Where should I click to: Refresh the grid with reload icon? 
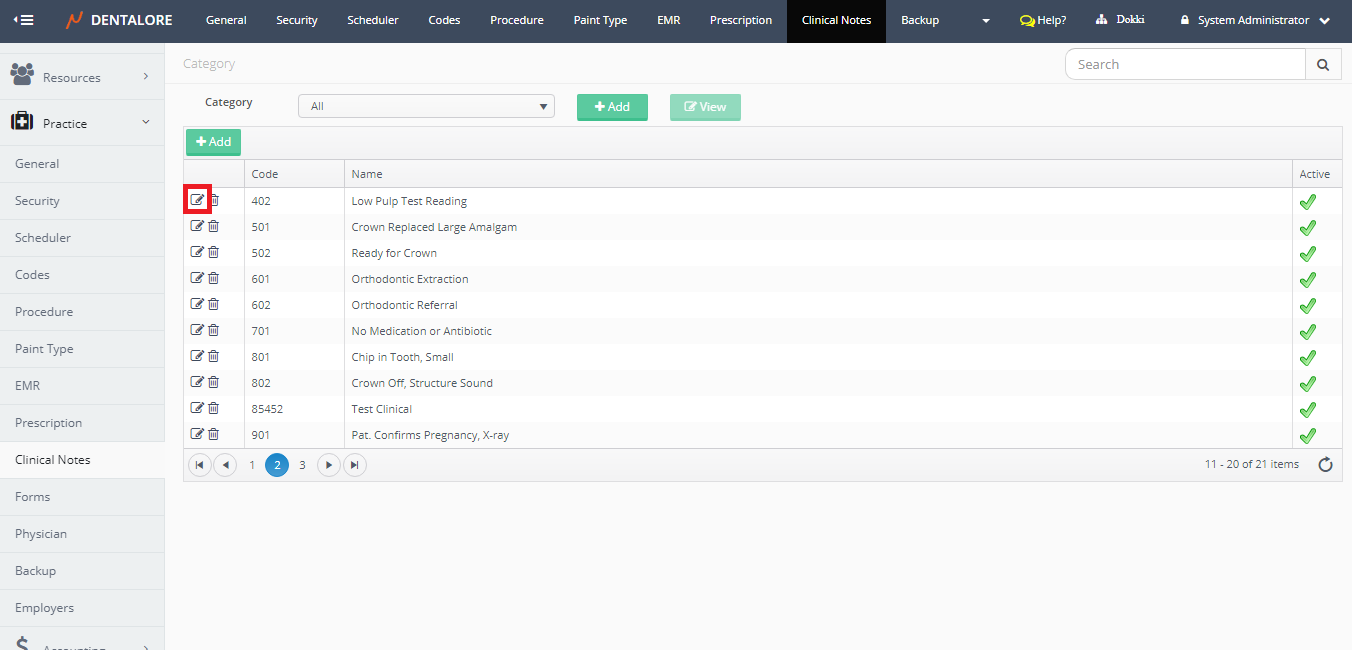[1325, 464]
